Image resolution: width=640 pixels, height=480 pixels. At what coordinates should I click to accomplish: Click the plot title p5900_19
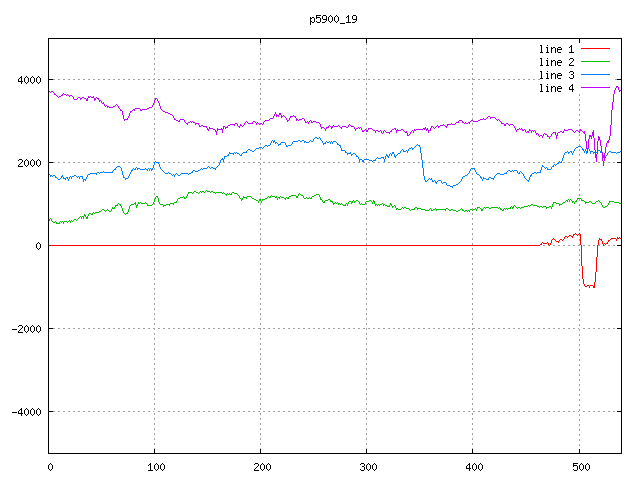pos(333,19)
